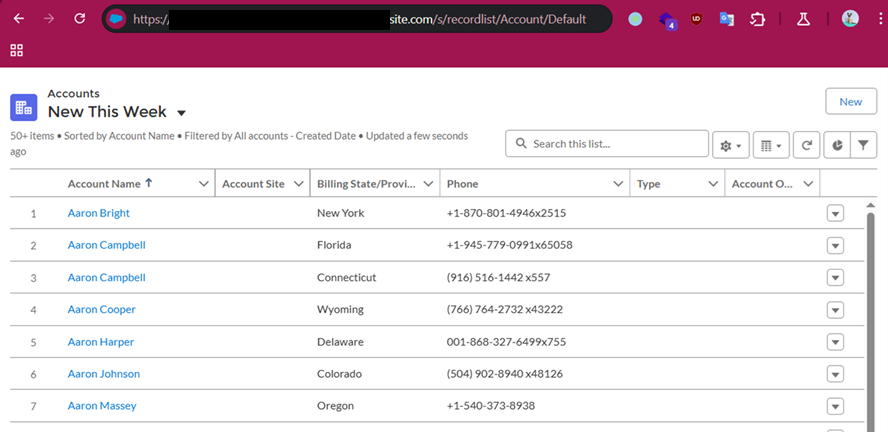Open the Phone column chevron menu
Image resolution: width=888 pixels, height=432 pixels.
(x=618, y=184)
